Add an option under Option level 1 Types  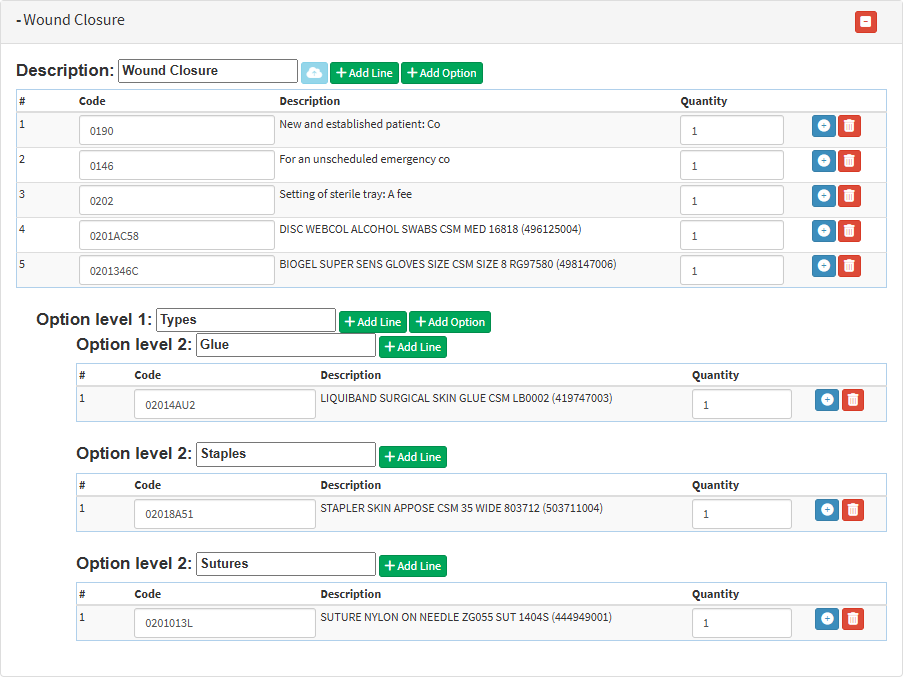pos(449,322)
